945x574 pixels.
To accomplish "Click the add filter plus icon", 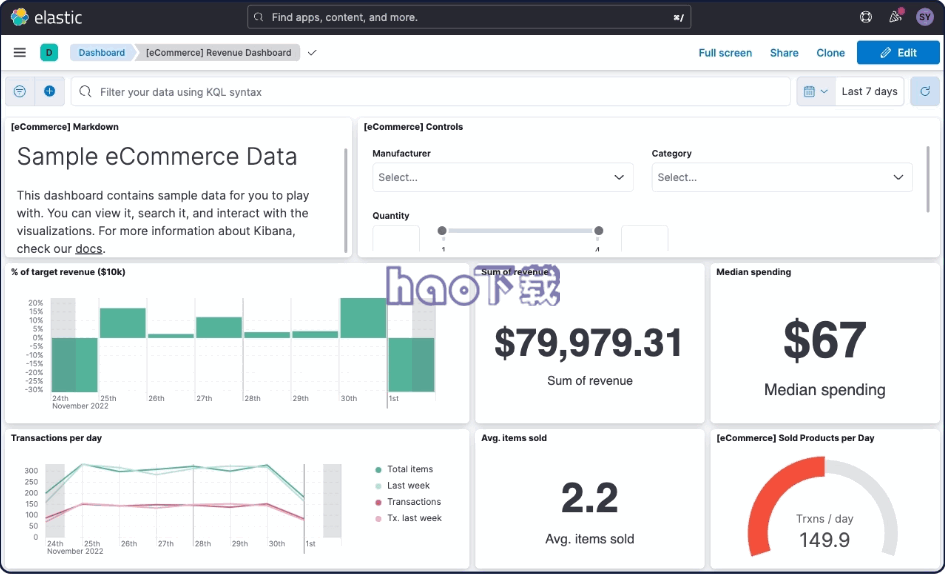I will click(49, 91).
